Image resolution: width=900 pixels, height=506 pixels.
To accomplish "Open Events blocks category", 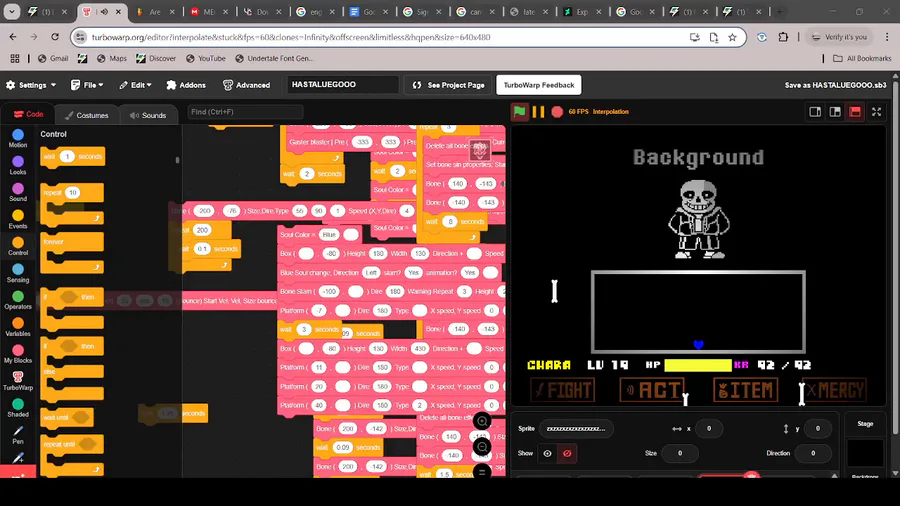I will click(18, 219).
